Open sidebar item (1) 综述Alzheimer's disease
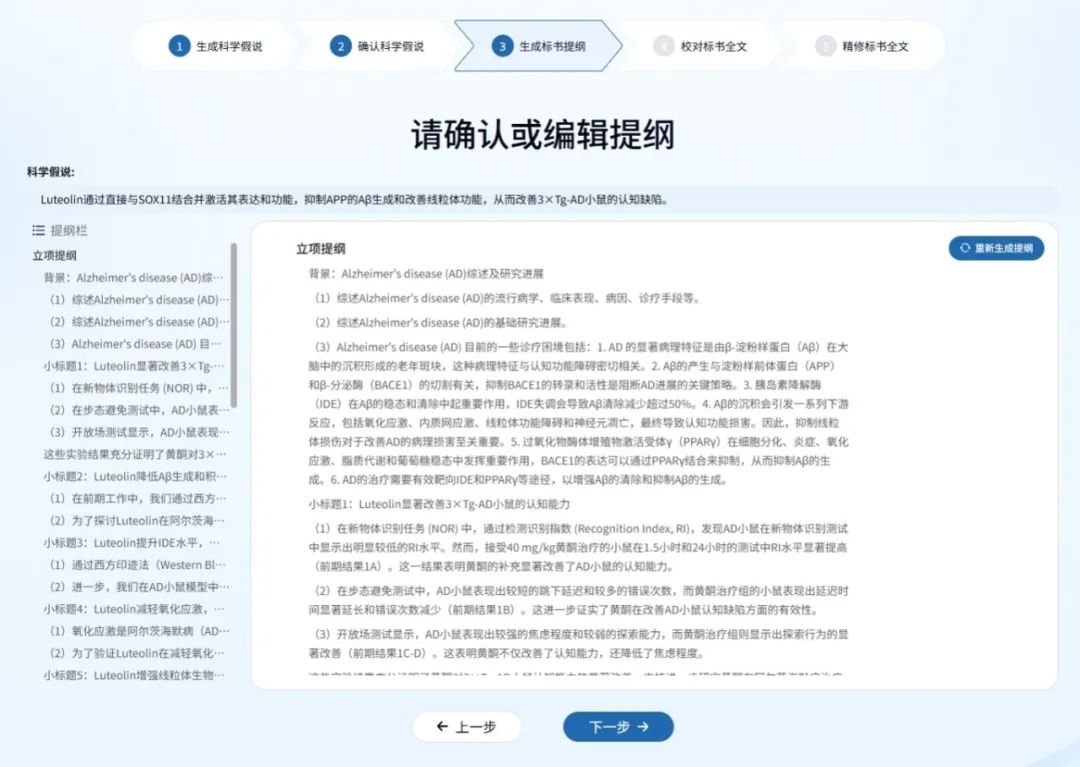This screenshot has width=1080, height=767. [x=139, y=300]
